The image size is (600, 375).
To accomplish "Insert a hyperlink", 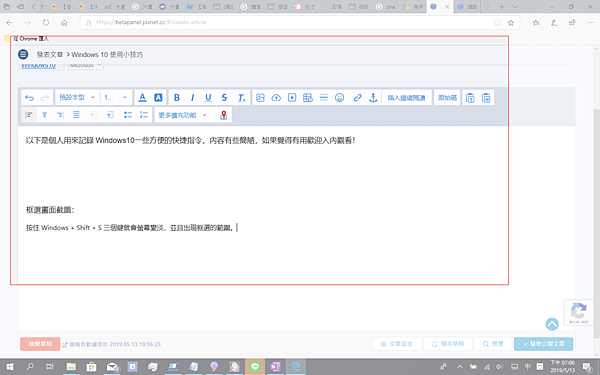I will 357,98.
